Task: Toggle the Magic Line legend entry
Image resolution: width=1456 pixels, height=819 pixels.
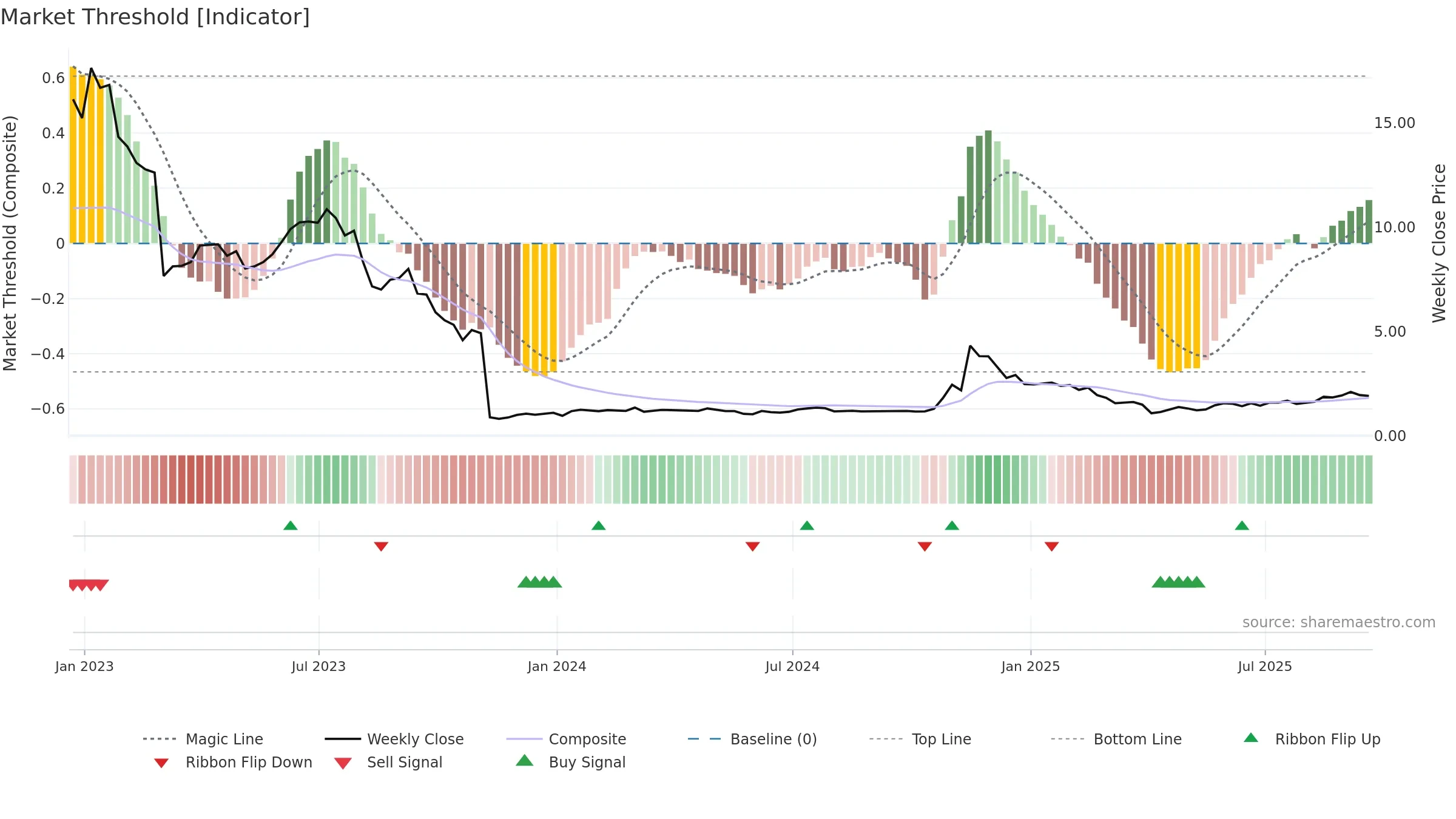Action: 203,739
